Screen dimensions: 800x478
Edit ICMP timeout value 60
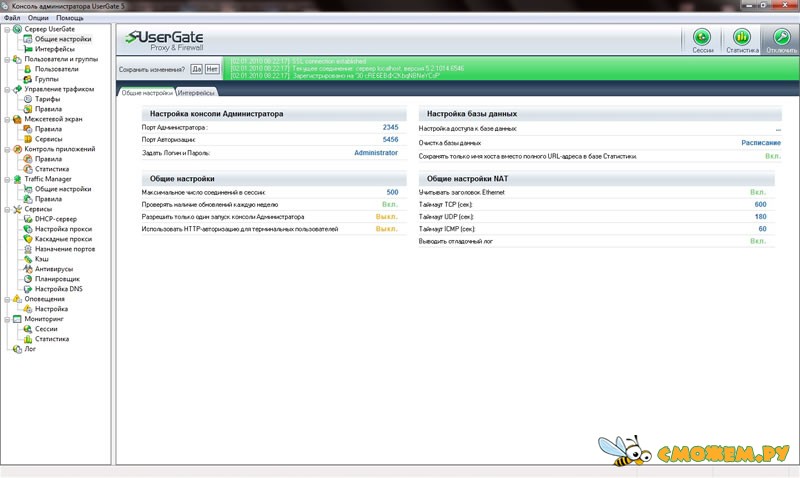(x=762, y=229)
